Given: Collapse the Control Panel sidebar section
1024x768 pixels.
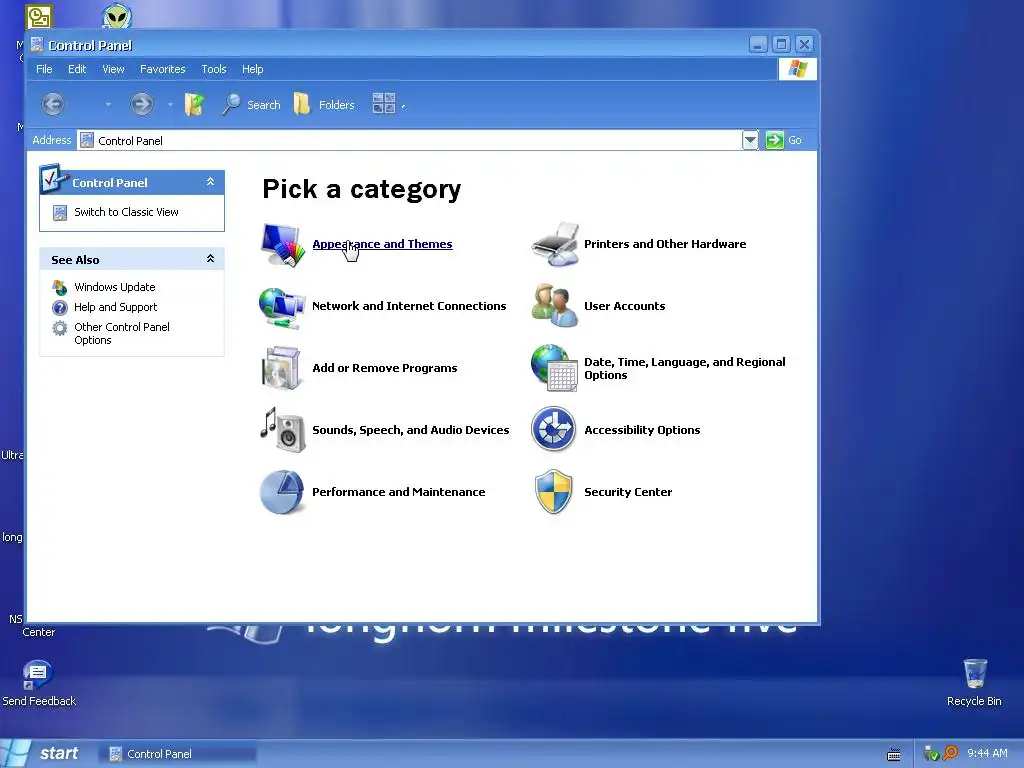Looking at the screenshot, I should (210, 182).
